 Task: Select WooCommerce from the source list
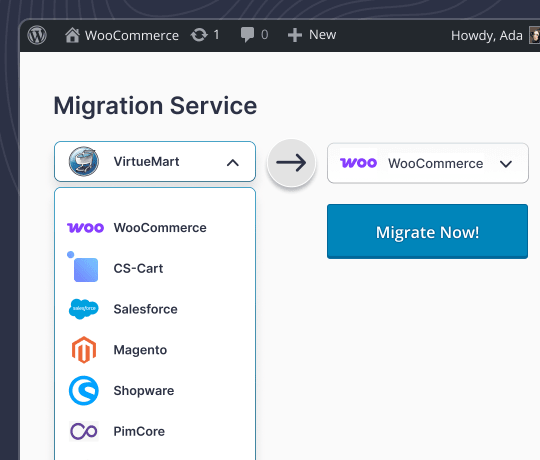pyautogui.click(x=155, y=228)
